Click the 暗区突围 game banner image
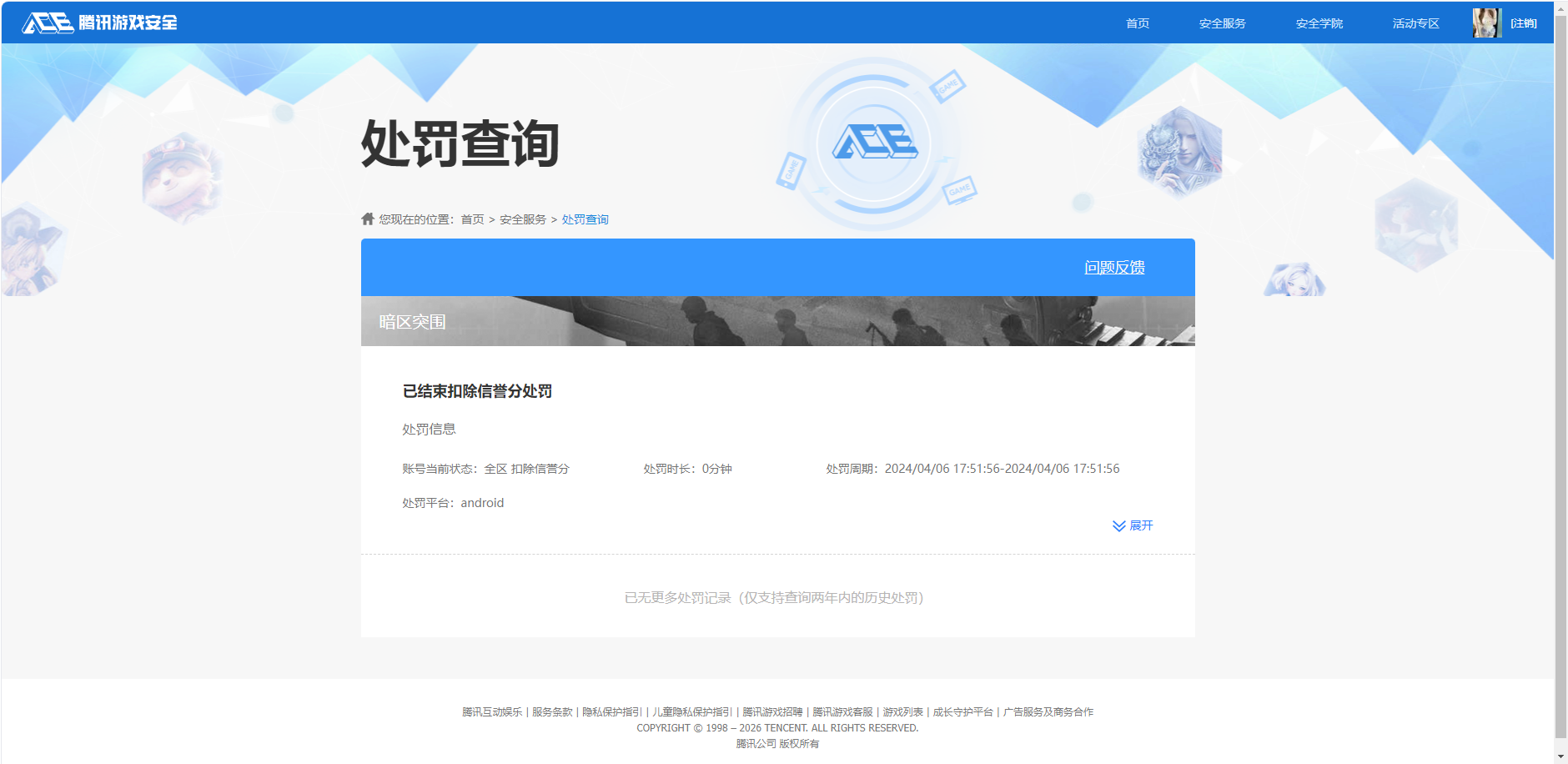Screen dimensions: 1568x764 click(777, 319)
